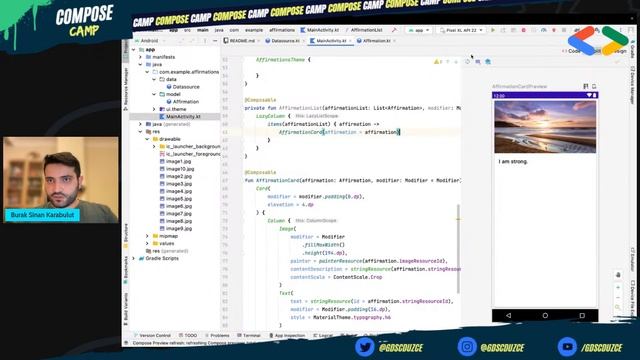Deploy AffirmationCardPreview to device icon
The height and width of the screenshot is (360, 640).
click(x=594, y=87)
